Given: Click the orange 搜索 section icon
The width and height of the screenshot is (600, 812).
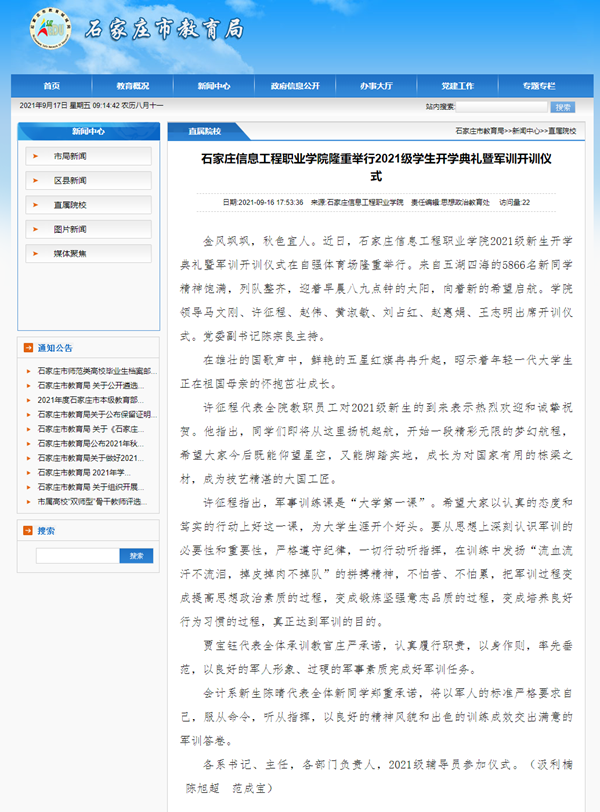Looking at the screenshot, I should (x=28, y=531).
